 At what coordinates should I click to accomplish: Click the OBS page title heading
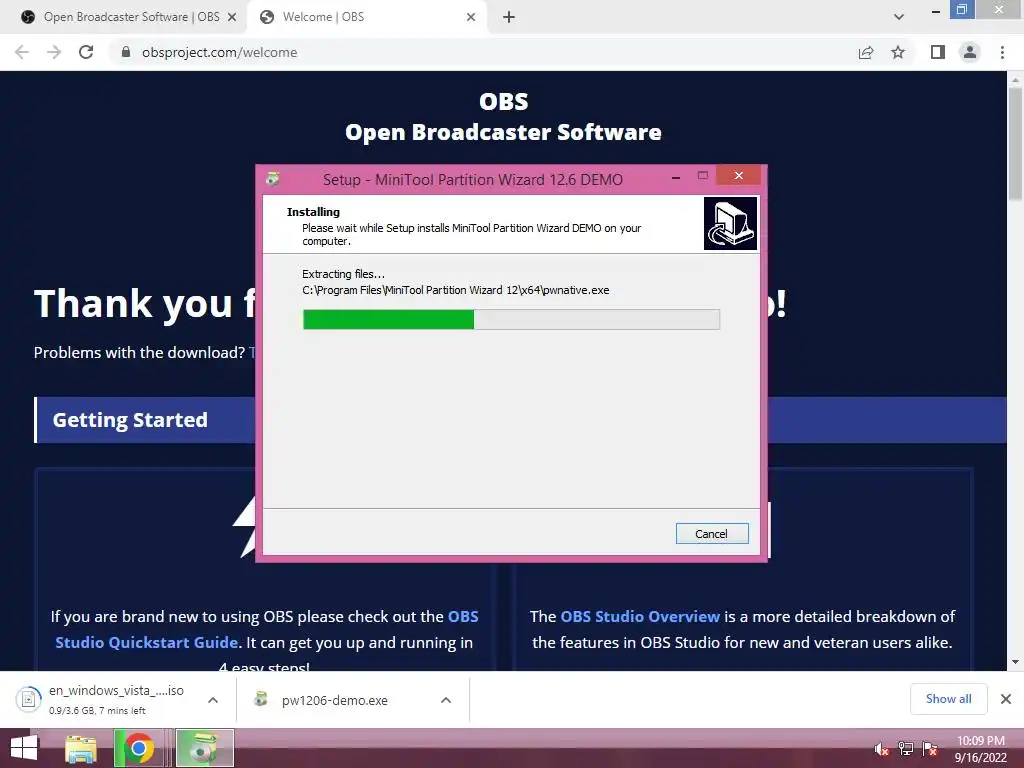(x=504, y=117)
